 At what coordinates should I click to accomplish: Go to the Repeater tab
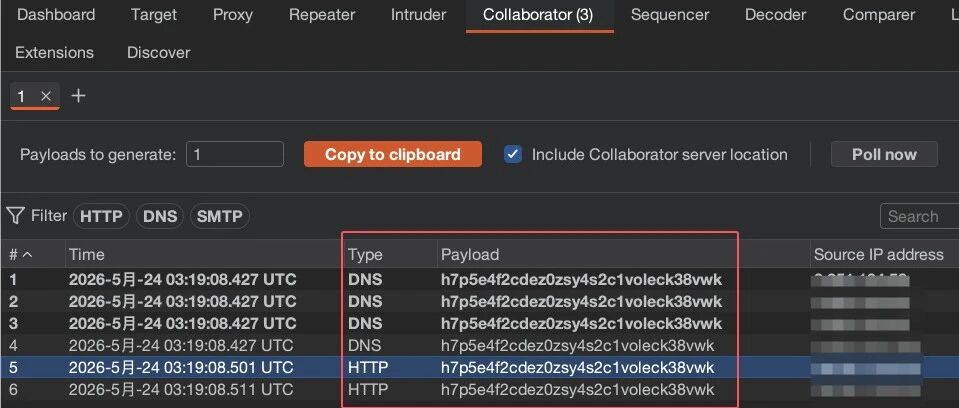(x=322, y=15)
